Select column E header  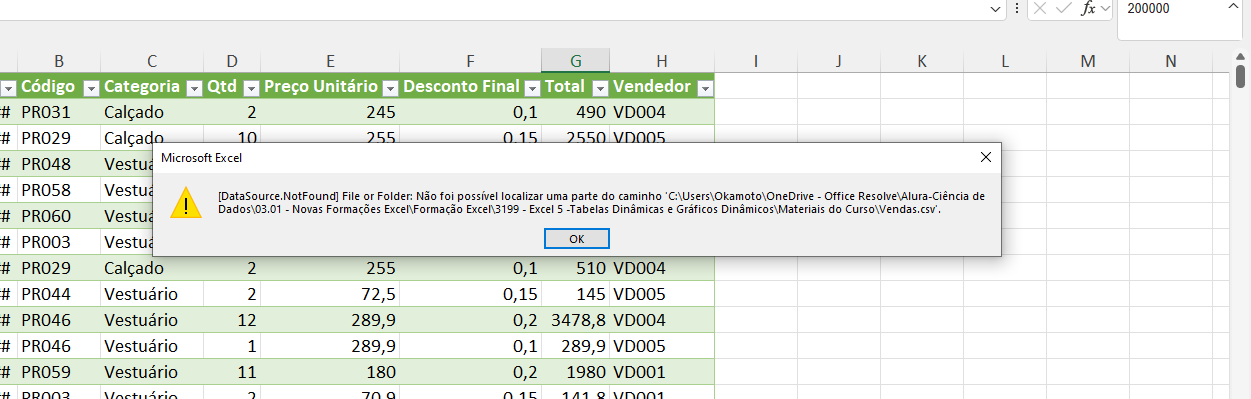click(331, 61)
